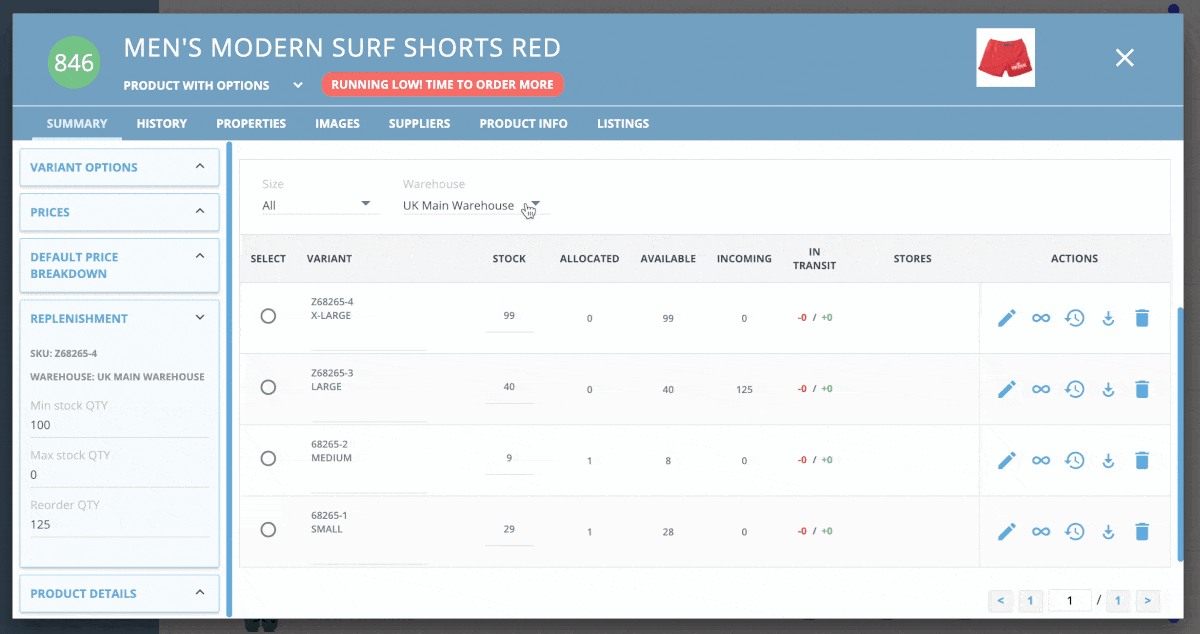
Task: Delete the X-Large variant with trash icon
Action: point(1142,318)
